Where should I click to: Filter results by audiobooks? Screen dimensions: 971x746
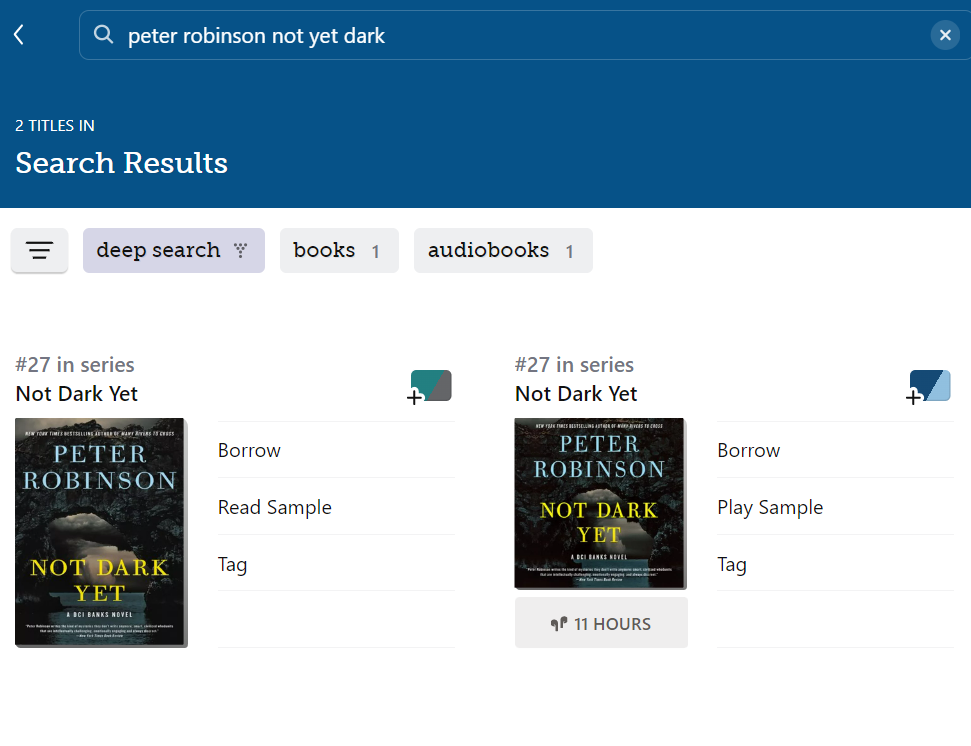[502, 250]
